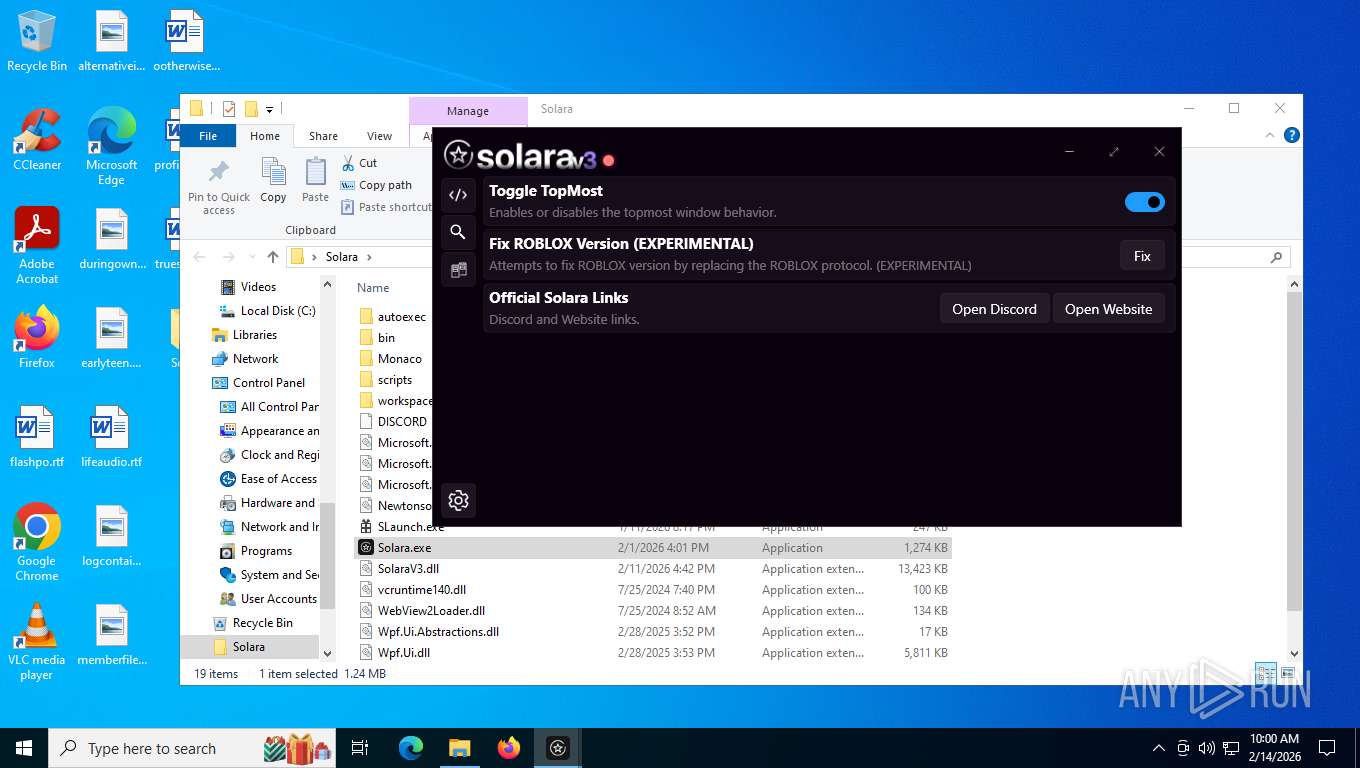Click the Solara taskbar icon
Viewport: 1360px width, 768px height.
(x=558, y=748)
